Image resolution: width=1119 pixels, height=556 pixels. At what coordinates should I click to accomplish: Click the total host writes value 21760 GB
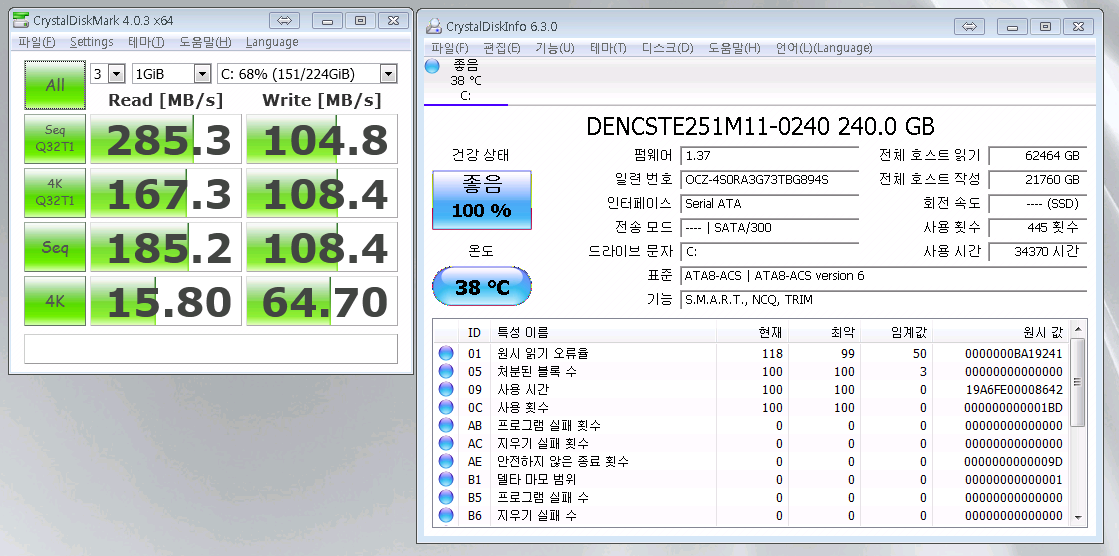(1038, 180)
